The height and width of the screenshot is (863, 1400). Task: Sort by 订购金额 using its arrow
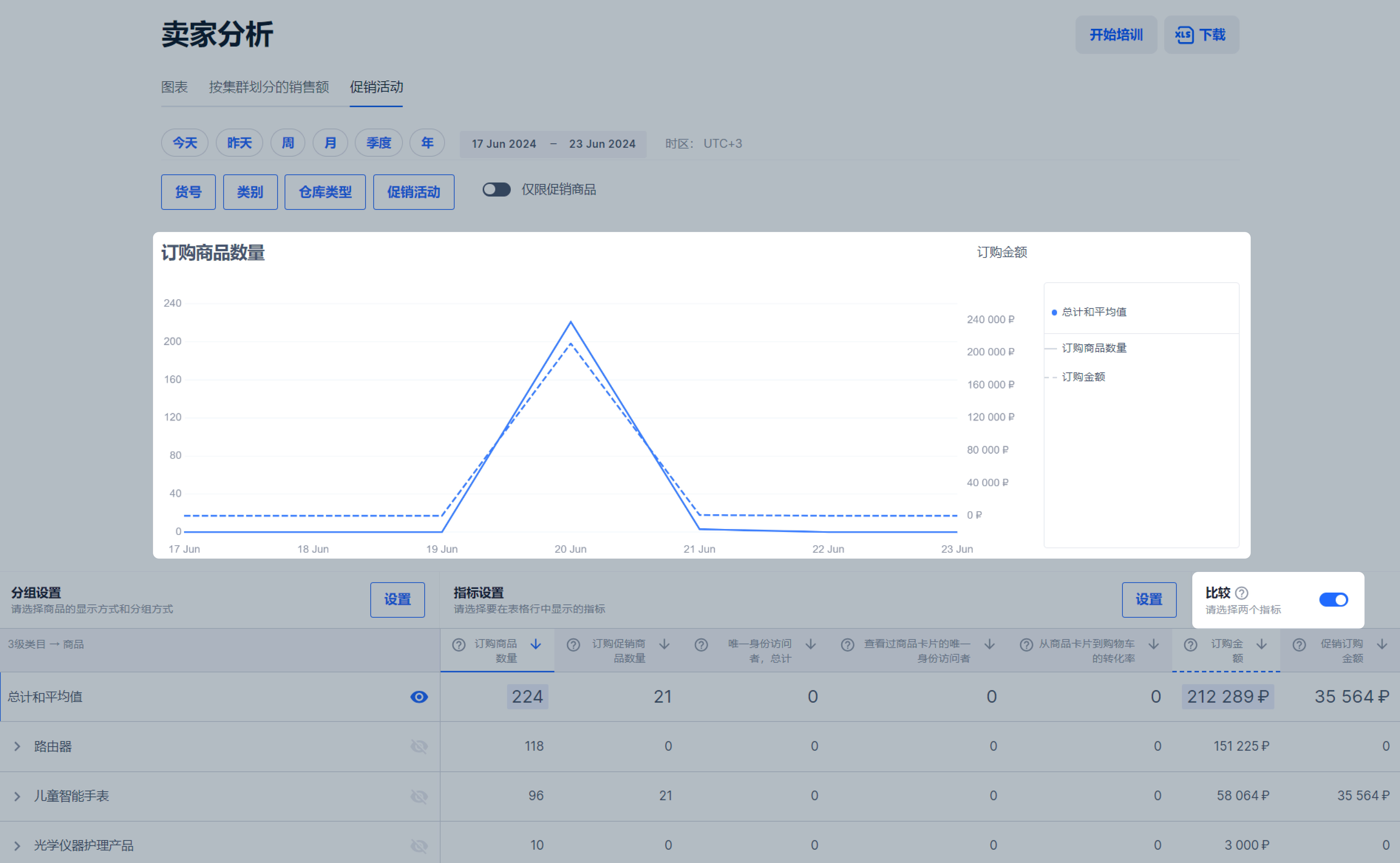pyautogui.click(x=1262, y=644)
